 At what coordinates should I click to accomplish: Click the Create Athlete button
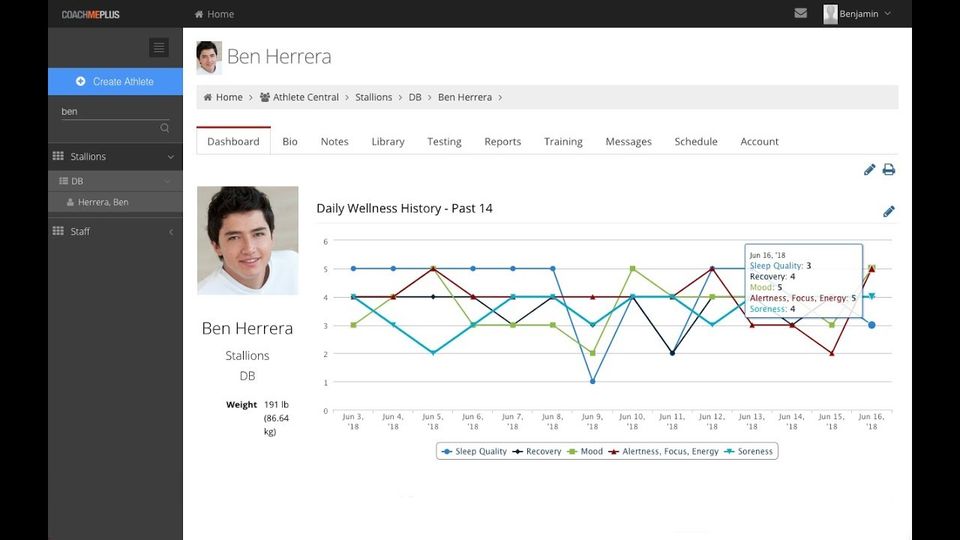pos(115,82)
